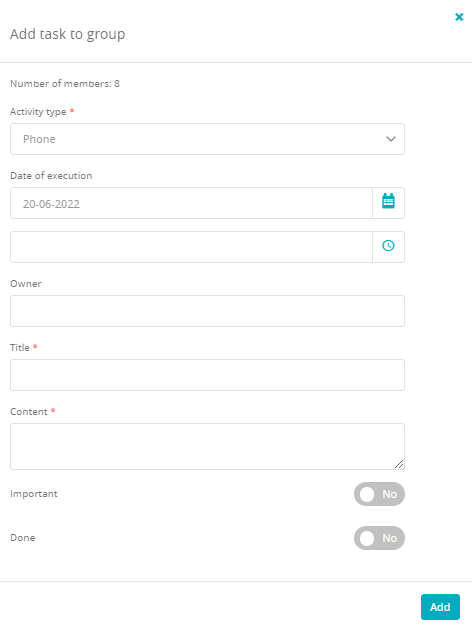Click into the Title input field

coord(207,375)
